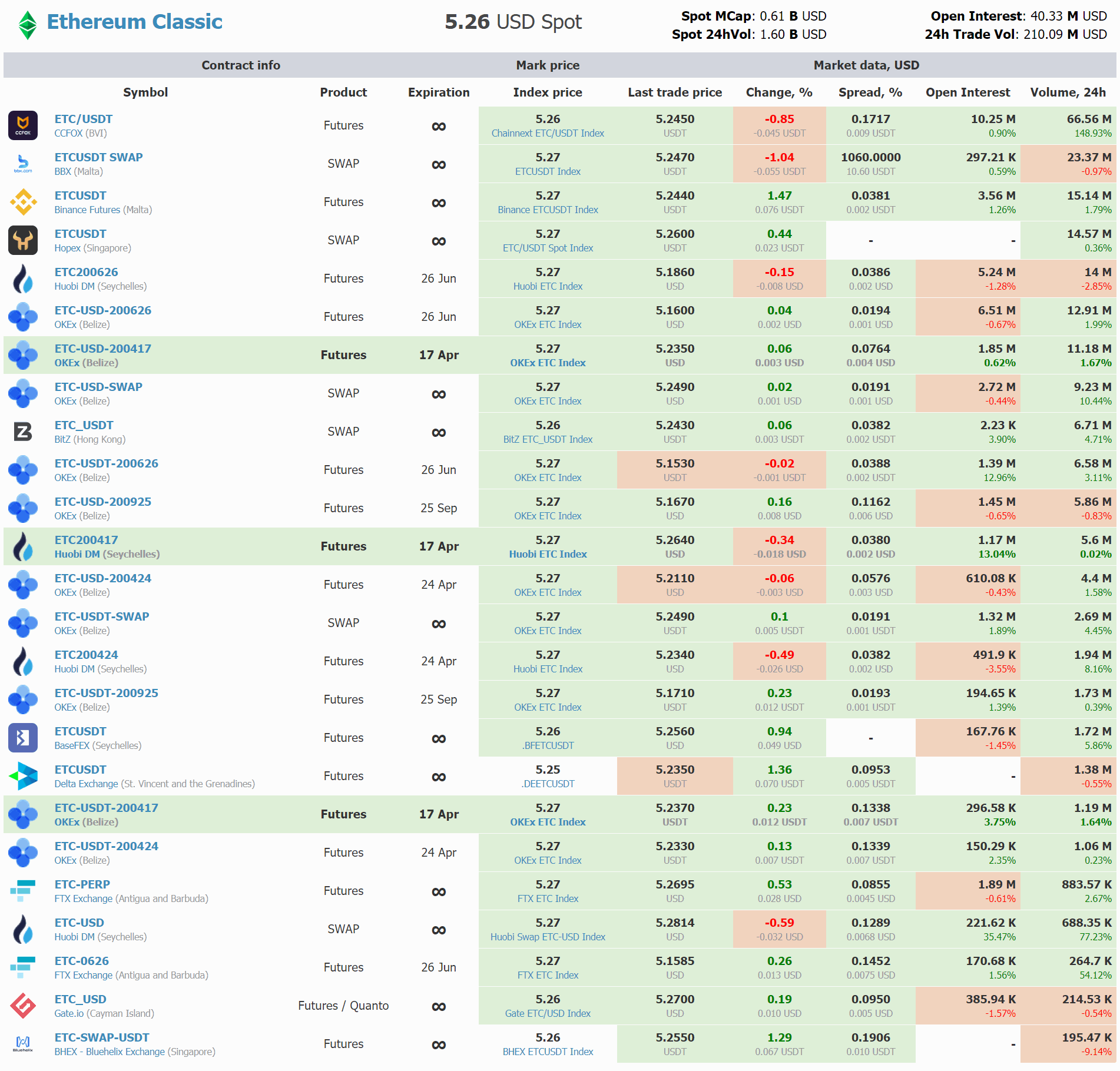
Task: Click the BaseFEX exchange icon
Action: [23, 738]
